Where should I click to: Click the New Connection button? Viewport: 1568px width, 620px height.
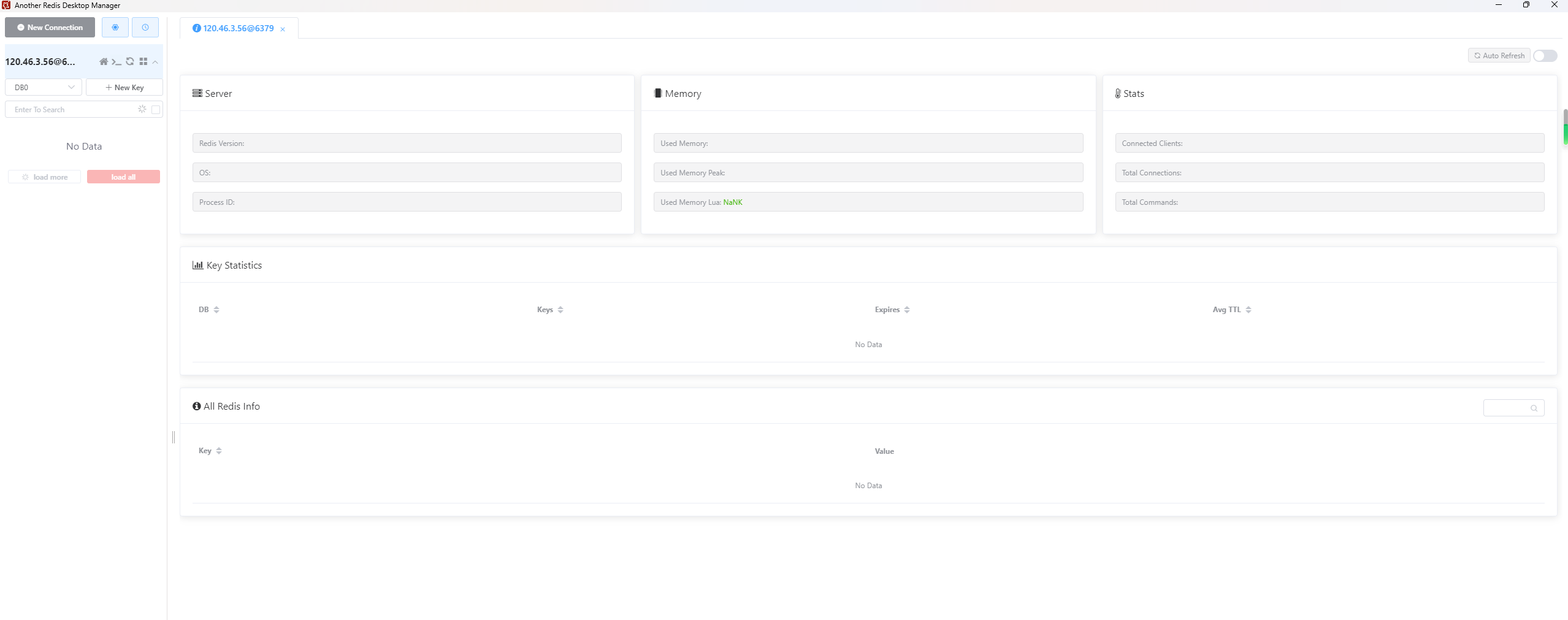(x=50, y=28)
